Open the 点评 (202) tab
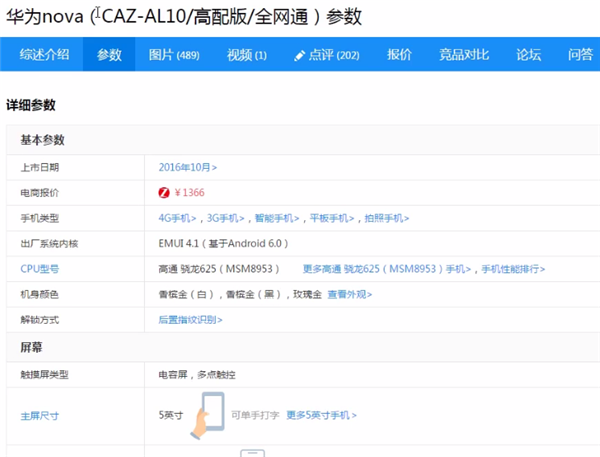This screenshot has height=457, width=600. click(334, 55)
